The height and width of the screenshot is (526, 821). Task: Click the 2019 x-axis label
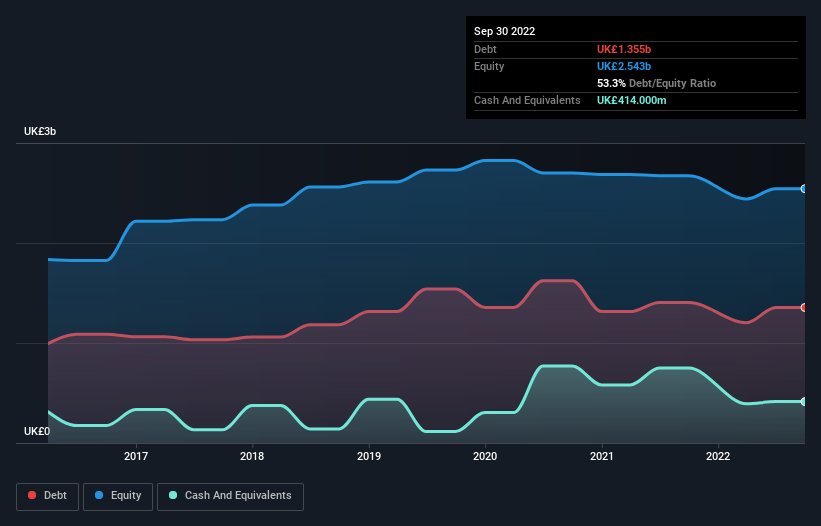click(x=369, y=456)
